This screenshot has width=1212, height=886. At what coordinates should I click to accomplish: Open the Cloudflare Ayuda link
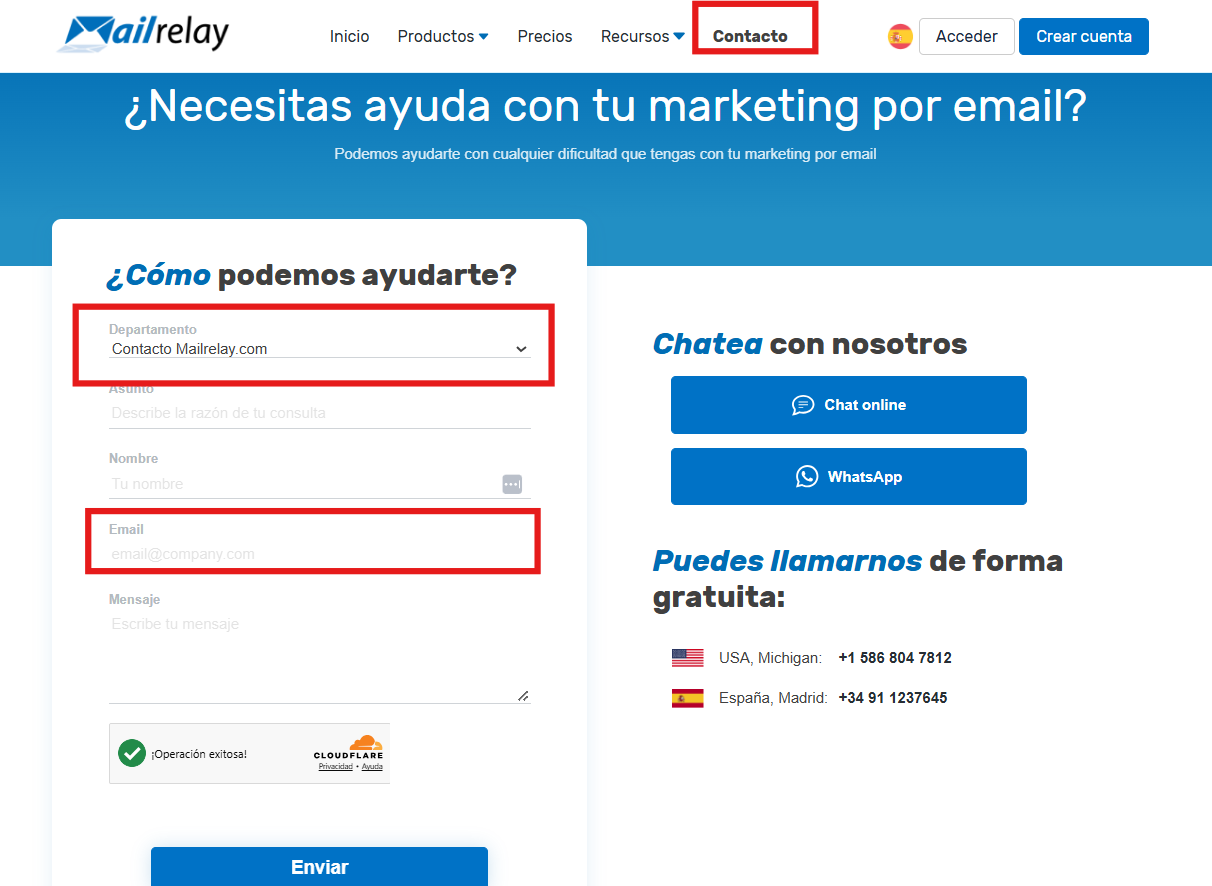point(372,767)
